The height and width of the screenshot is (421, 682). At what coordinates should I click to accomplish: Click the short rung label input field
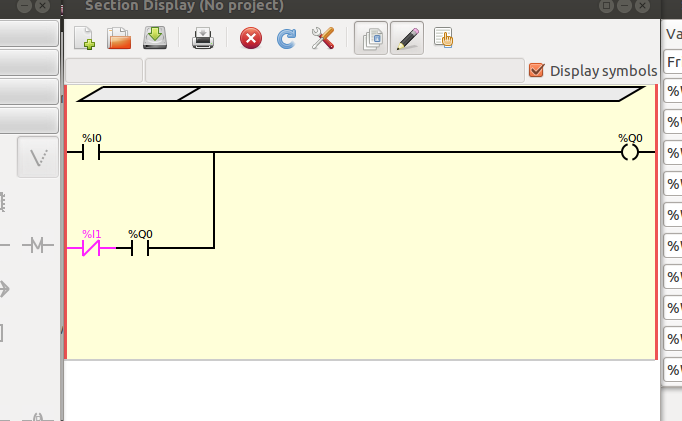(104, 70)
